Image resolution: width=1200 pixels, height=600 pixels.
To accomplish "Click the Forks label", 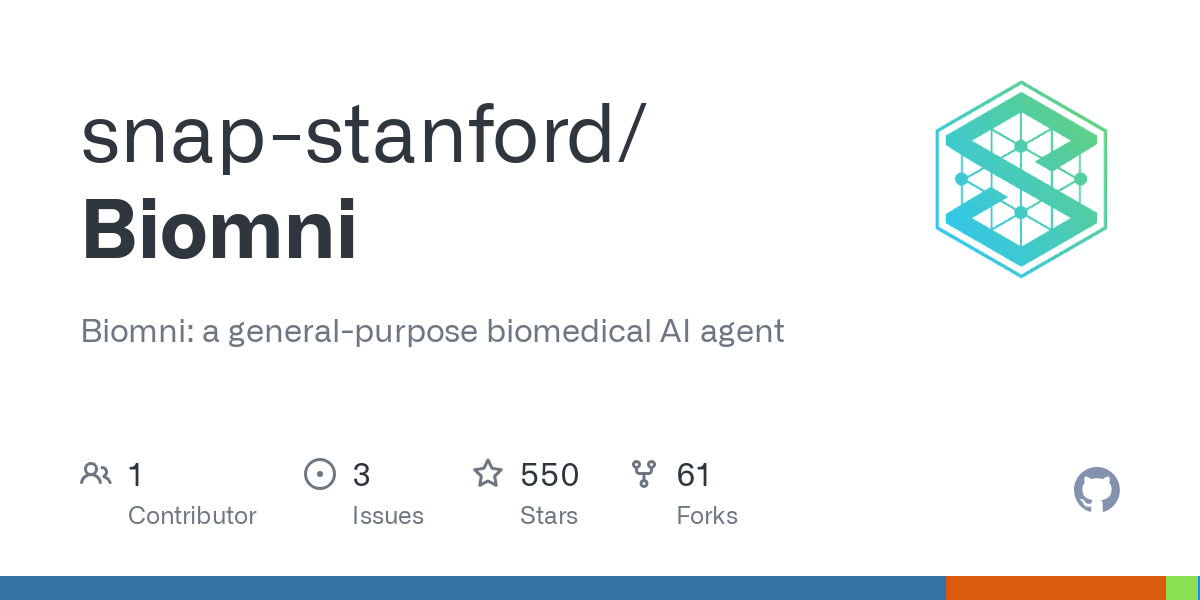I will (x=707, y=516).
